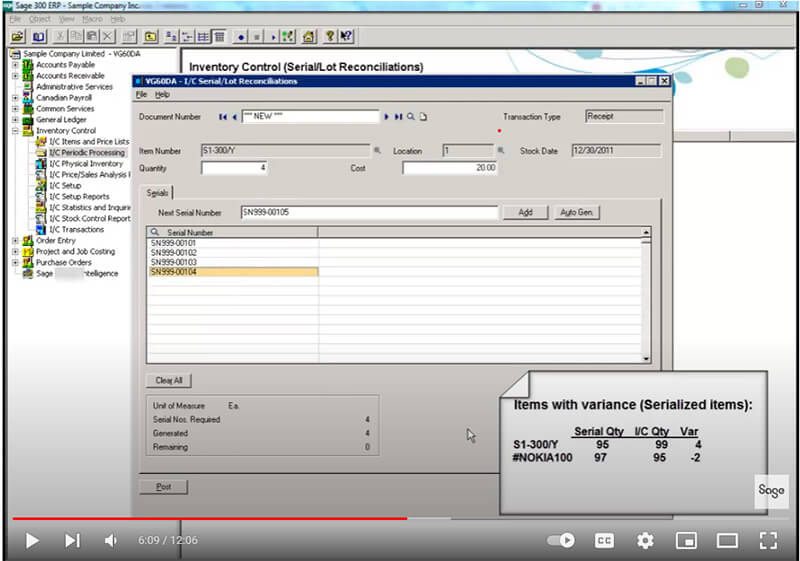Click the green dots macro toolbar icon
The image size is (800, 561).
tap(288, 37)
